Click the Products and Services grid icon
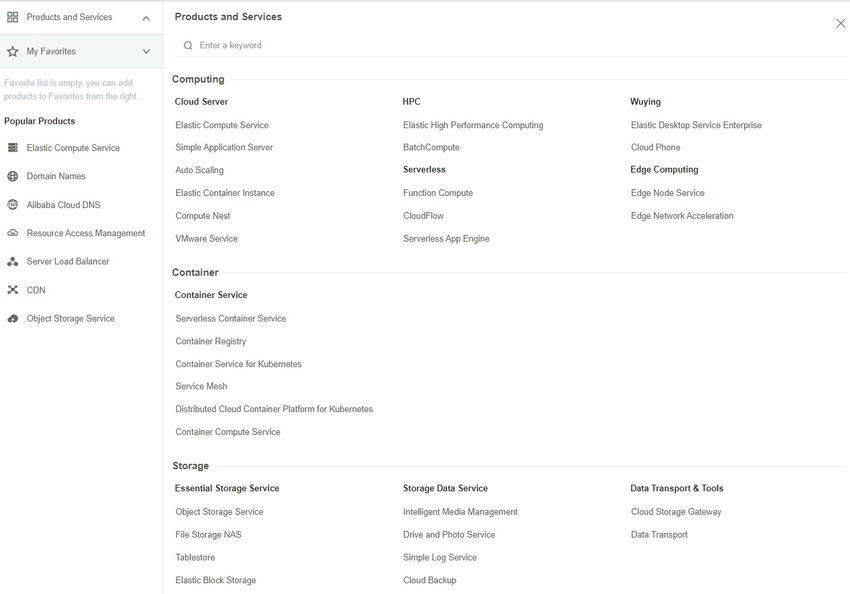The image size is (850, 594). click(13, 16)
